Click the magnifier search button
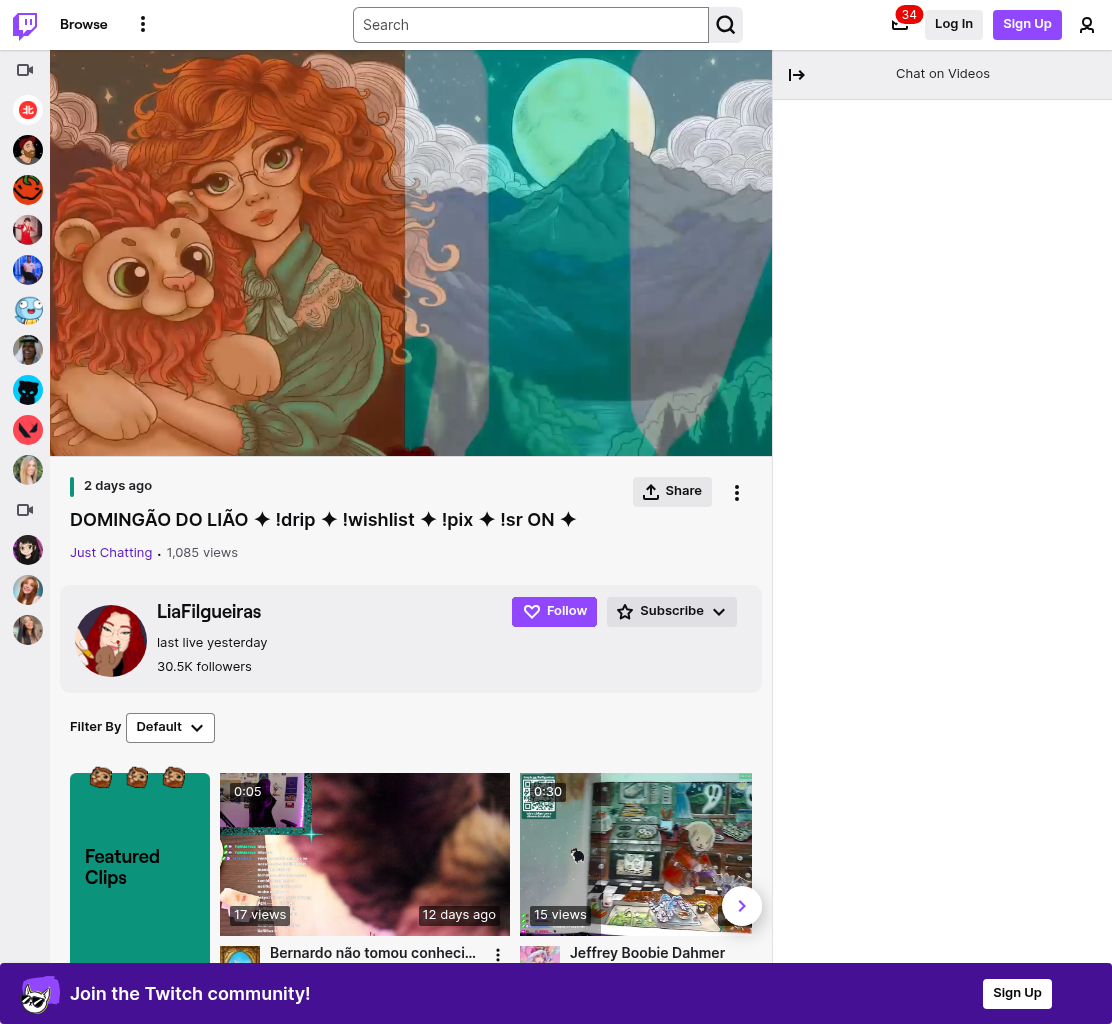Screen dimensions: 1112x1024 click(725, 25)
